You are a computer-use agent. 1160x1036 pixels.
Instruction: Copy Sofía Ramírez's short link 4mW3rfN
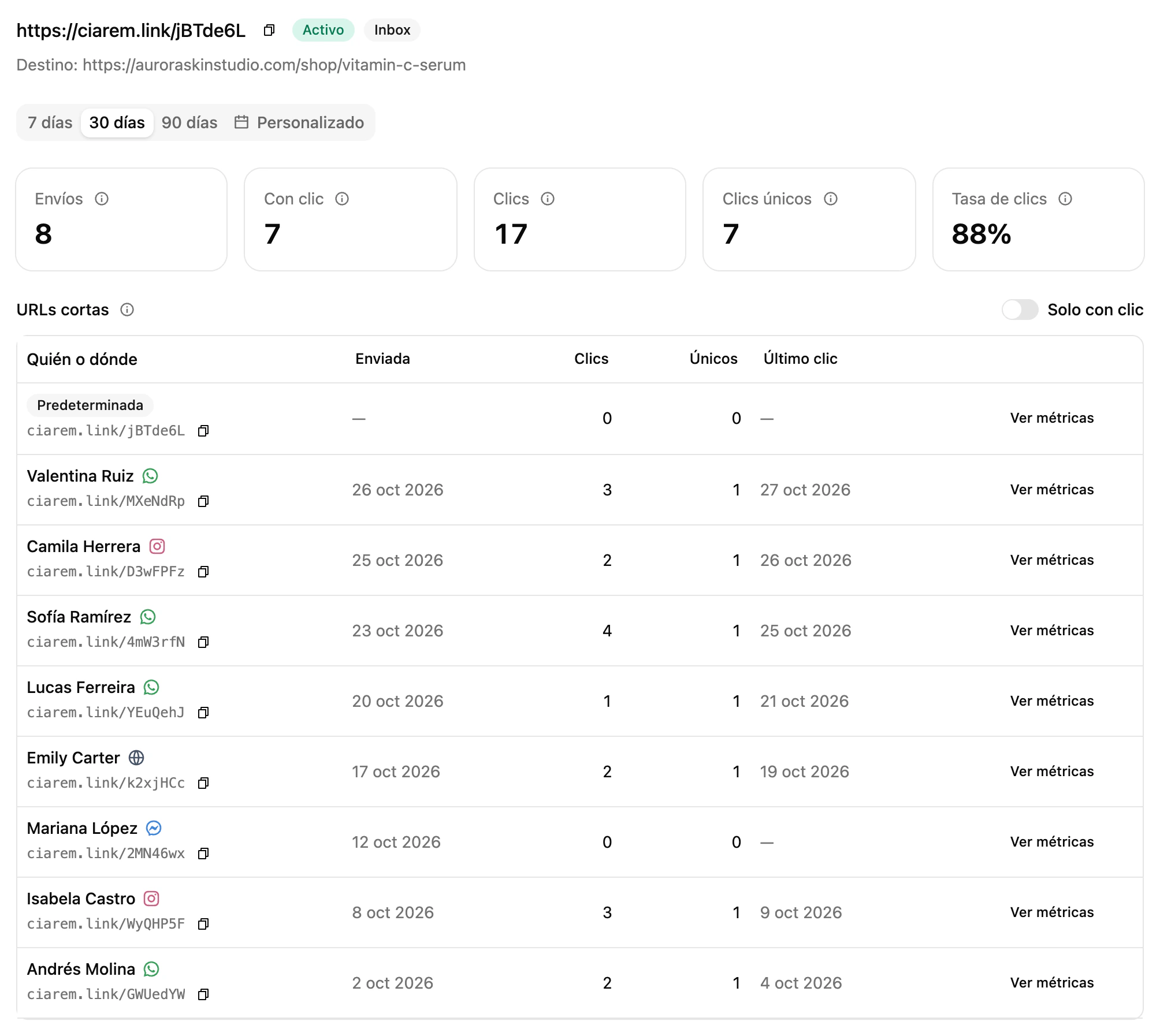203,642
